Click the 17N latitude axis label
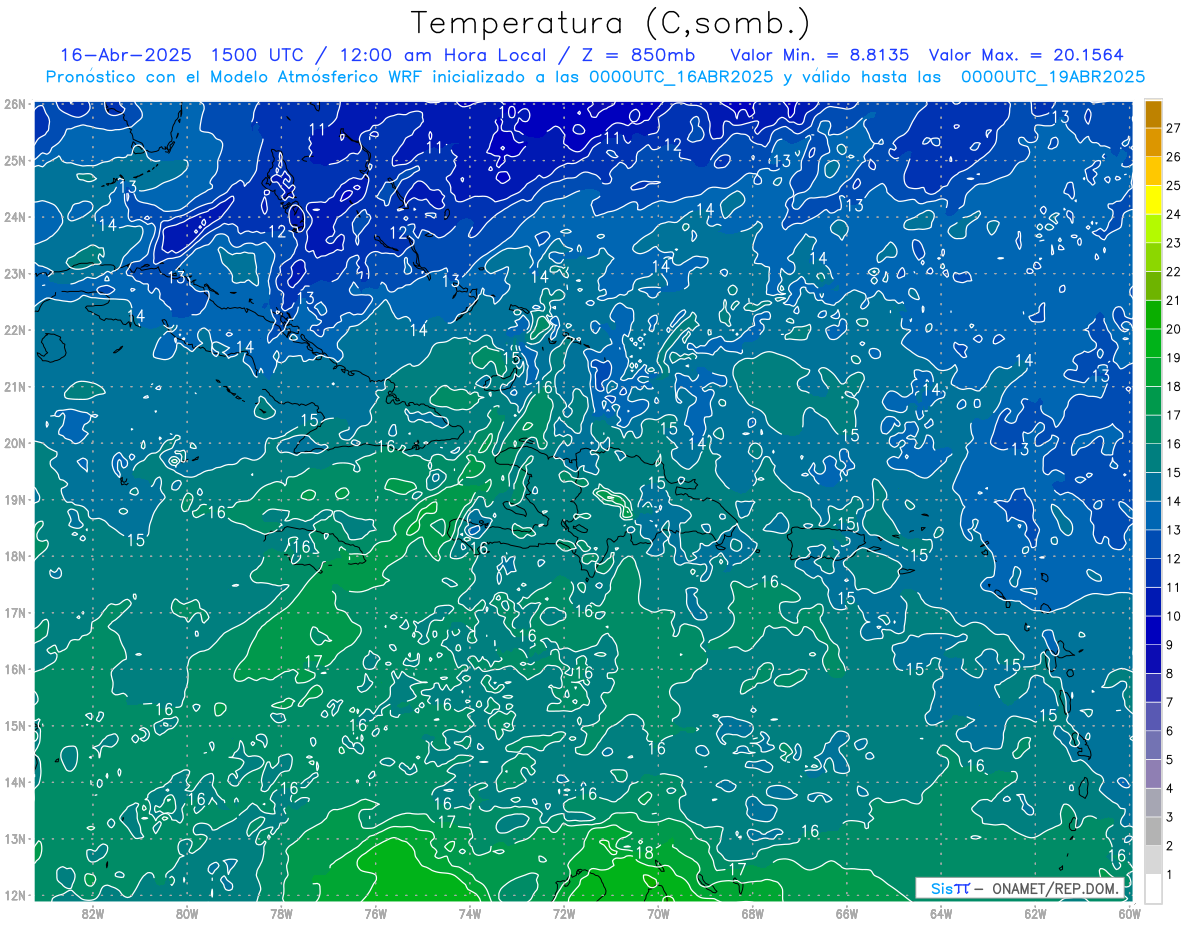The width and height of the screenshot is (1200, 927). tap(14, 612)
